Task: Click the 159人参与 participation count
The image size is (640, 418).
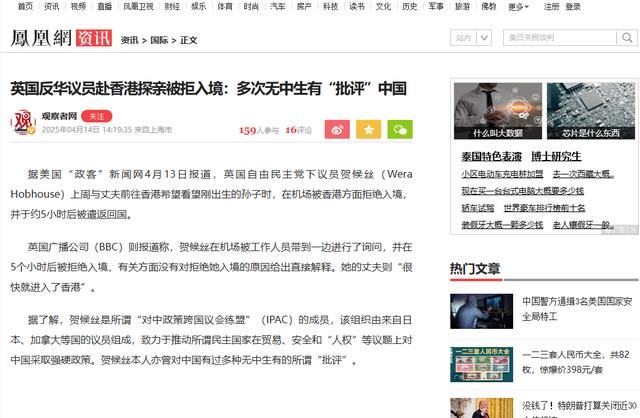Action: click(x=259, y=130)
